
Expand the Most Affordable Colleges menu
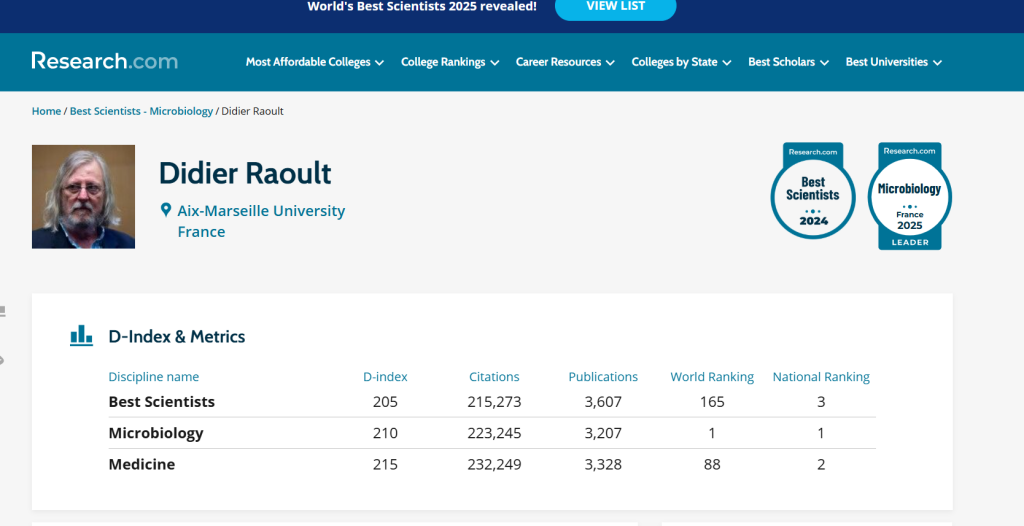[x=315, y=62]
